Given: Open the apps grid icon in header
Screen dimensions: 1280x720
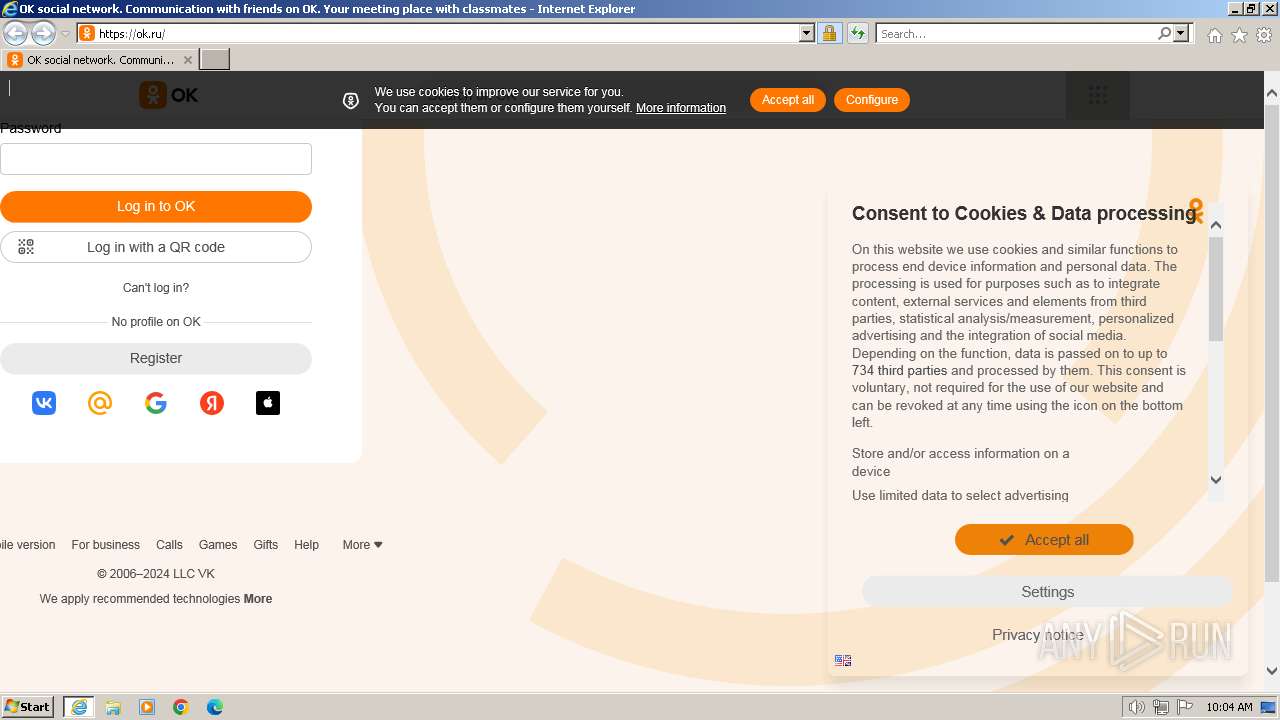Looking at the screenshot, I should 1098,95.
